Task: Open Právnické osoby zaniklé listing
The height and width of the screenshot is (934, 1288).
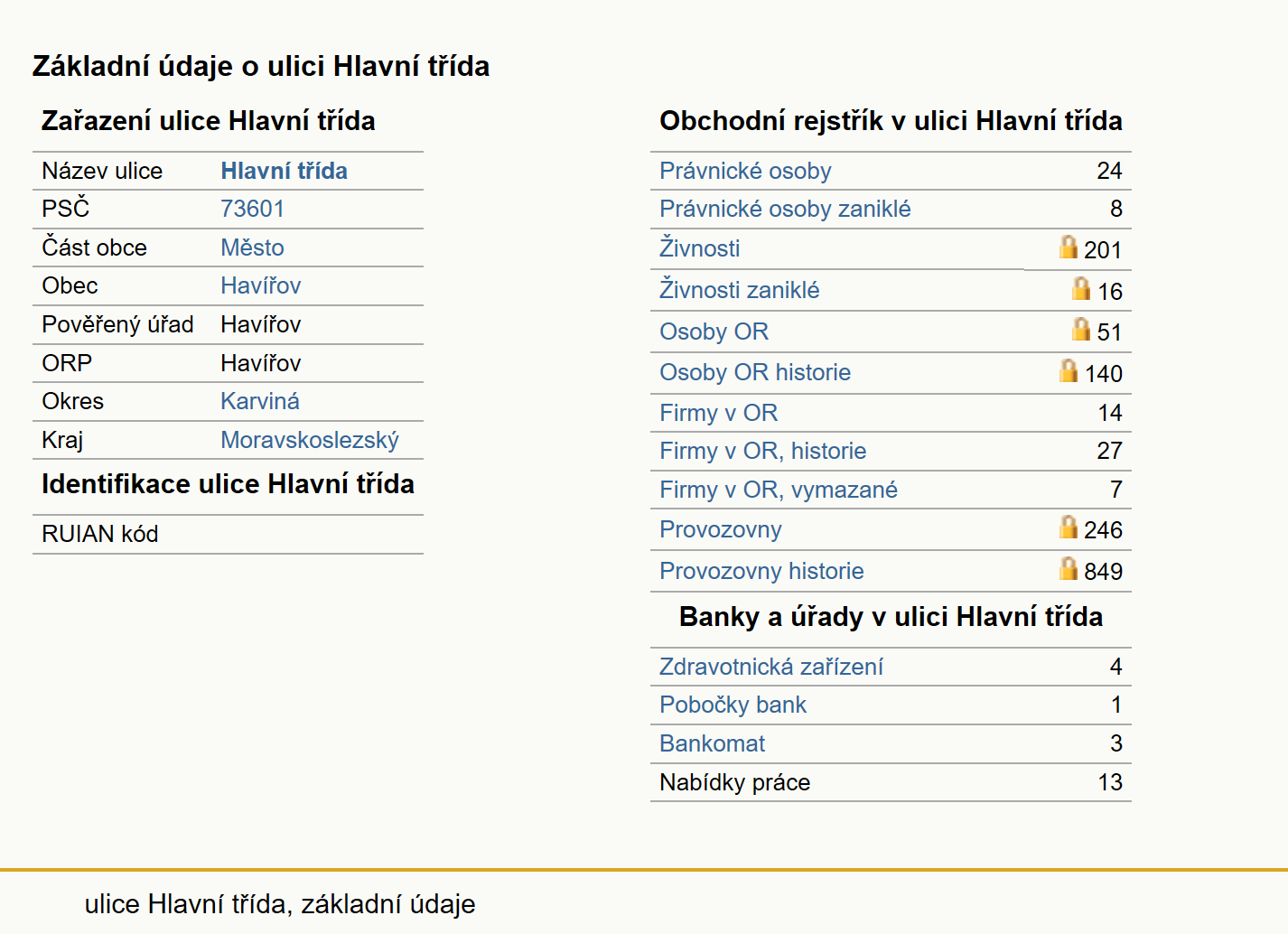Action: tap(785, 209)
